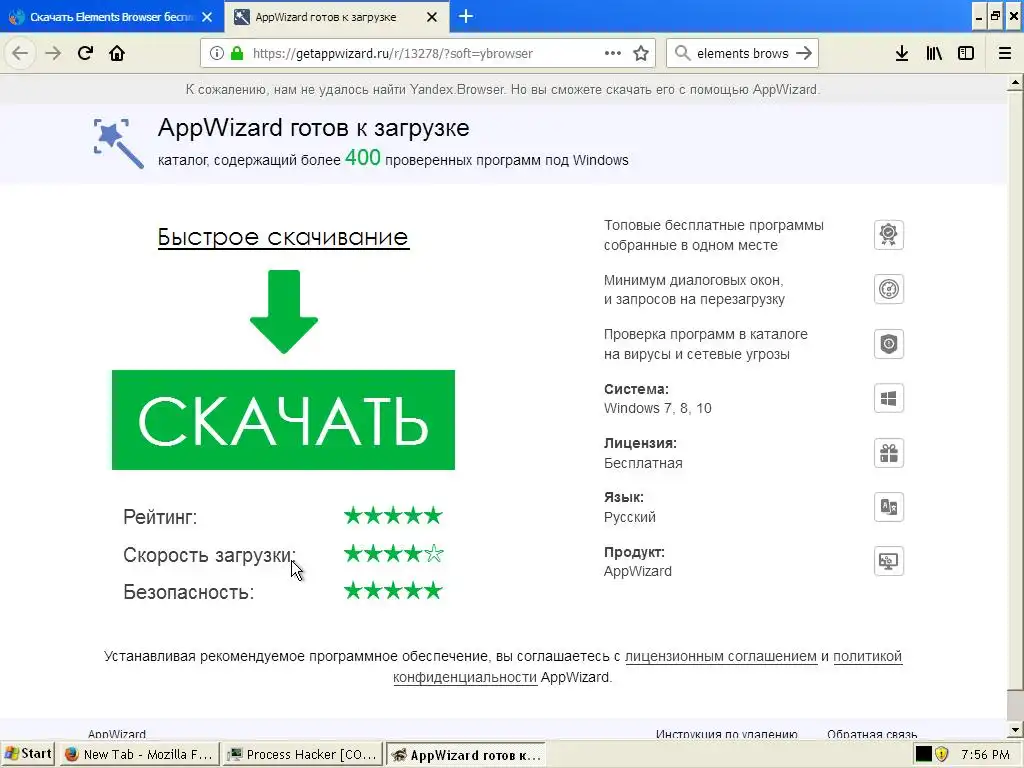
Task: Open a new tab with plus button
Action: [466, 16]
